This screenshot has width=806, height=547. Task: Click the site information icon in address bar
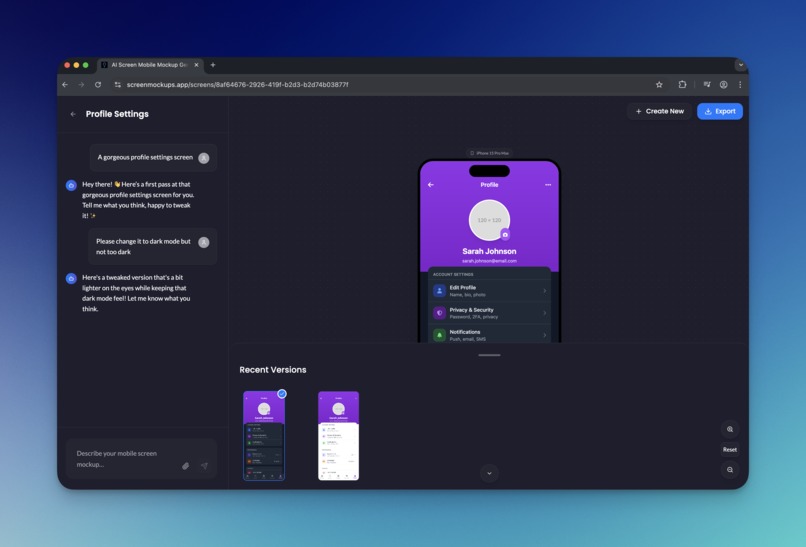[118, 85]
